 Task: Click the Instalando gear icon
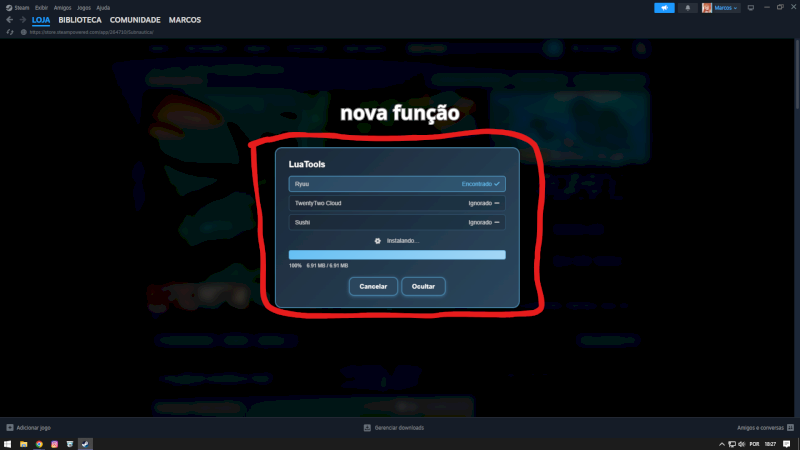coord(378,241)
